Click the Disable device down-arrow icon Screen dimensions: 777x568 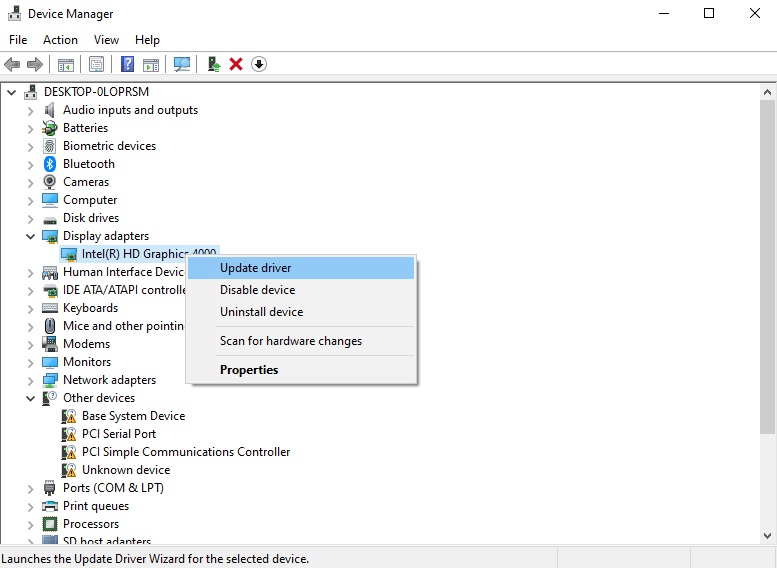(259, 64)
